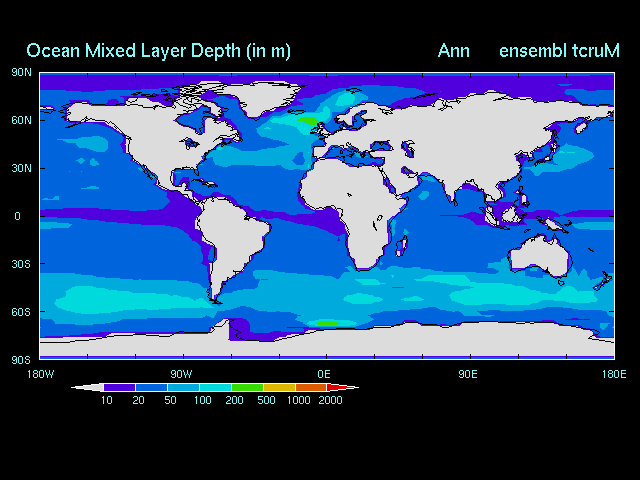Image resolution: width=640 pixels, height=480 pixels.
Task: Click the 0E longitude axis label
Action: click(325, 373)
